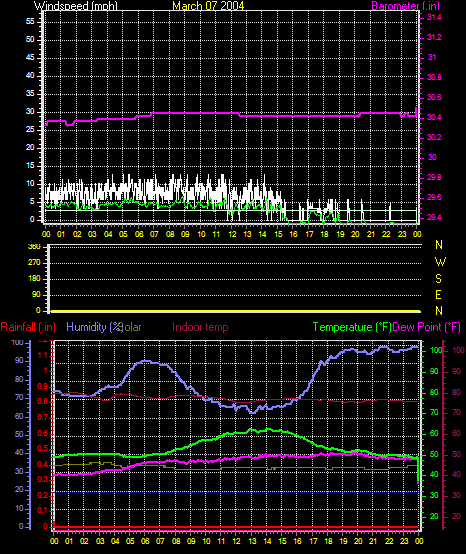Click hour 18 on bottom chart time axis

tap(328, 541)
